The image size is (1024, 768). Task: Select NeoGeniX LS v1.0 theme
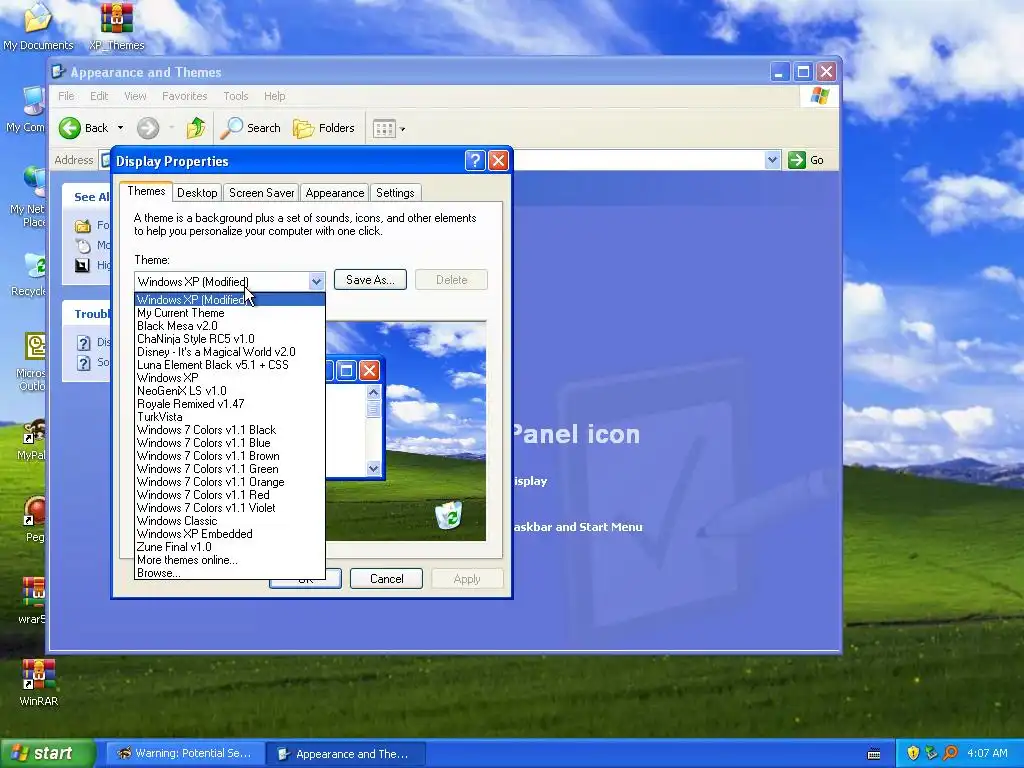pyautogui.click(x=229, y=391)
